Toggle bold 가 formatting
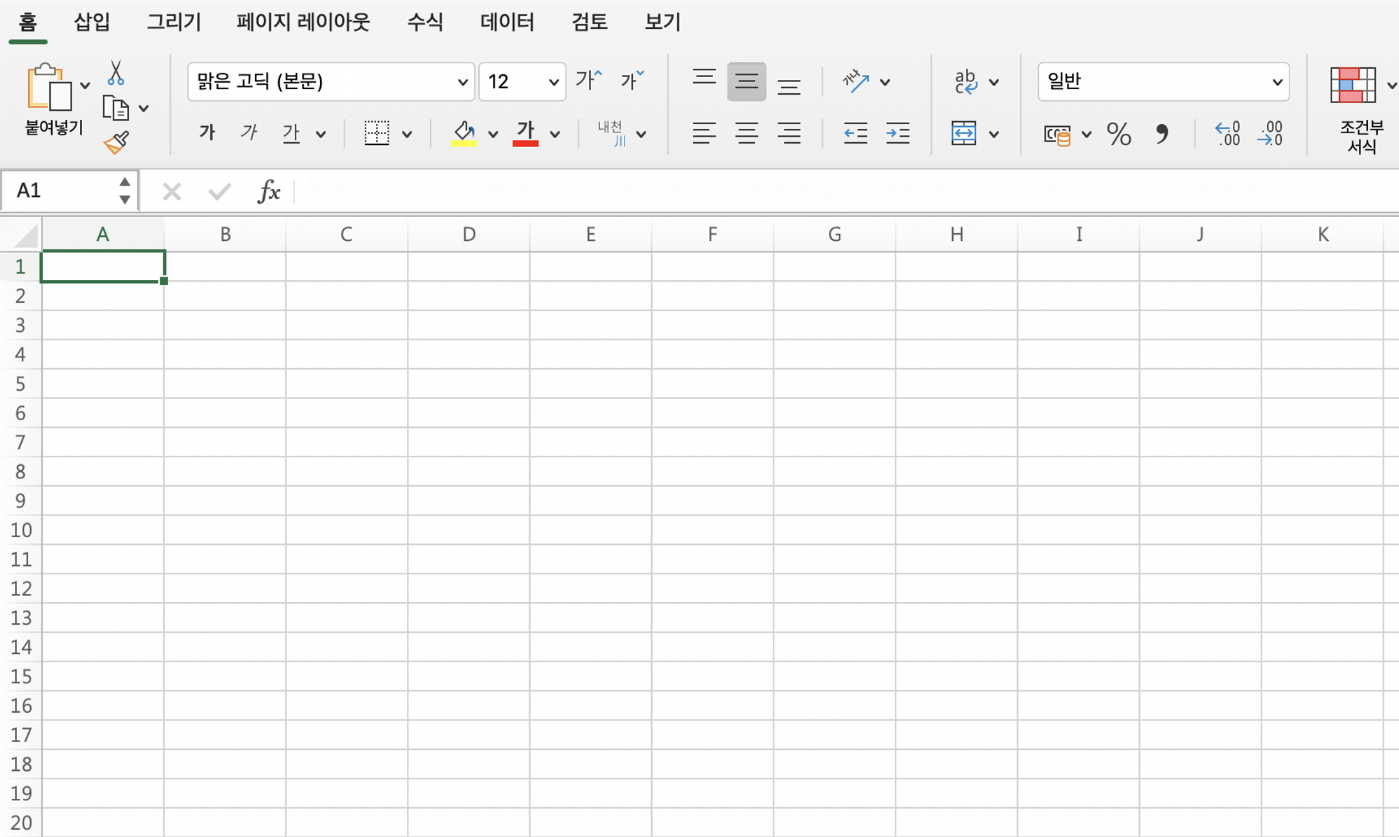Viewport: 1399px width, 837px height. click(207, 133)
